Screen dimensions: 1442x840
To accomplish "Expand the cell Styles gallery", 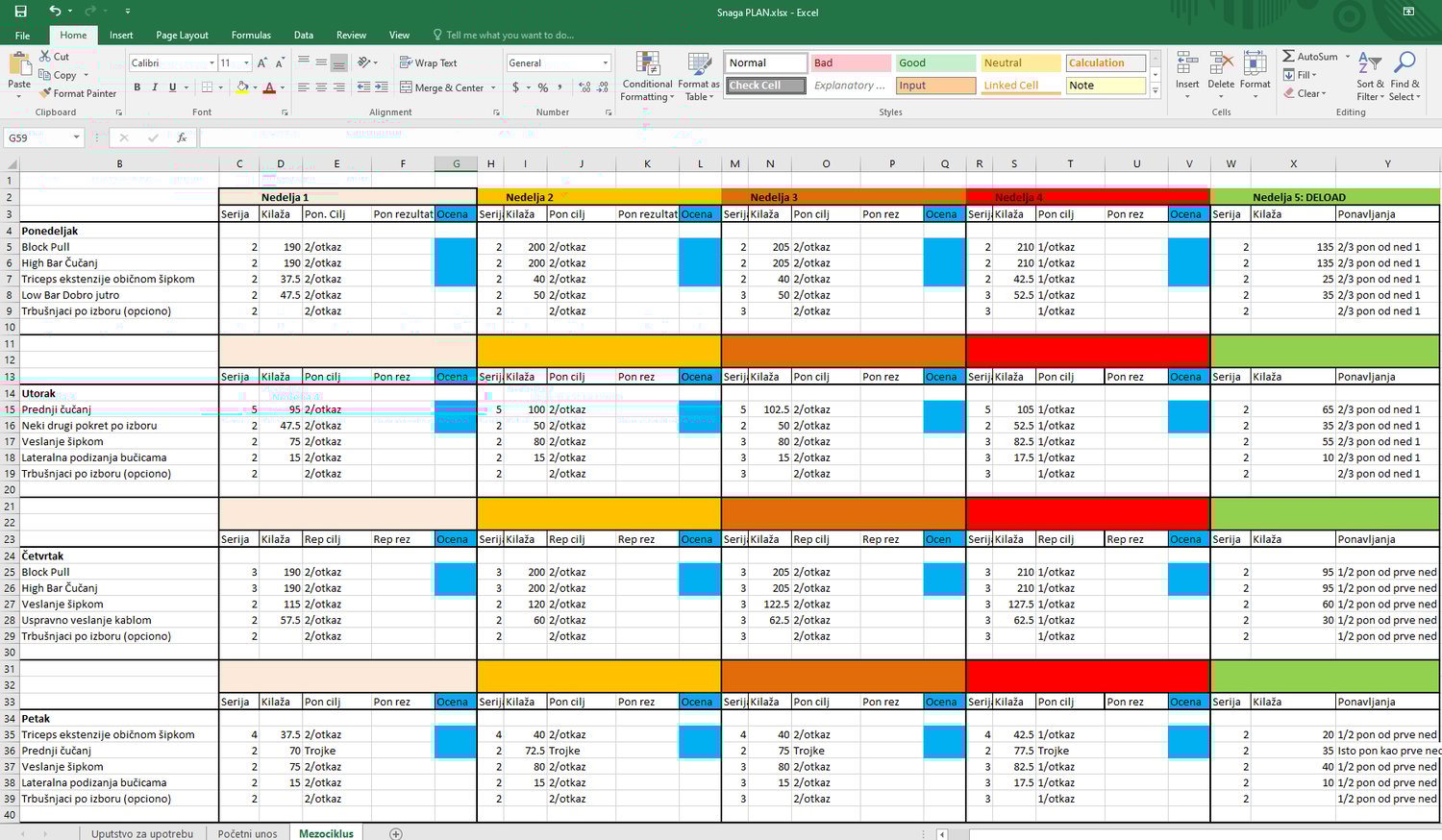I will tap(1156, 91).
